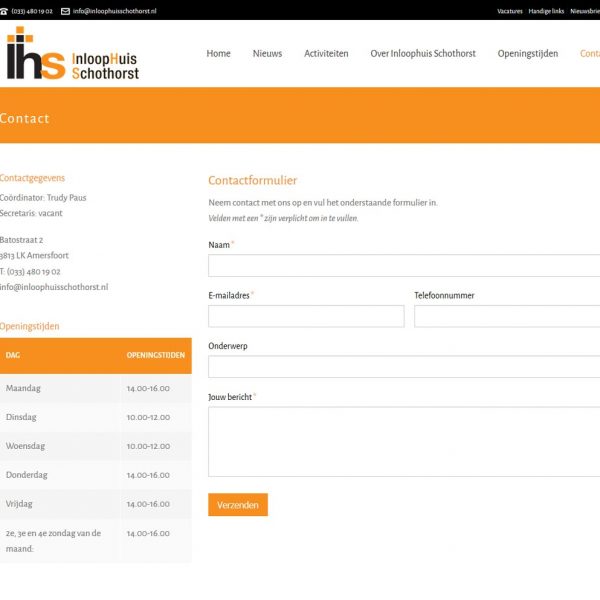The image size is (600, 600).
Task: Click the email link under Contactgegevens
Action: [x=54, y=287]
